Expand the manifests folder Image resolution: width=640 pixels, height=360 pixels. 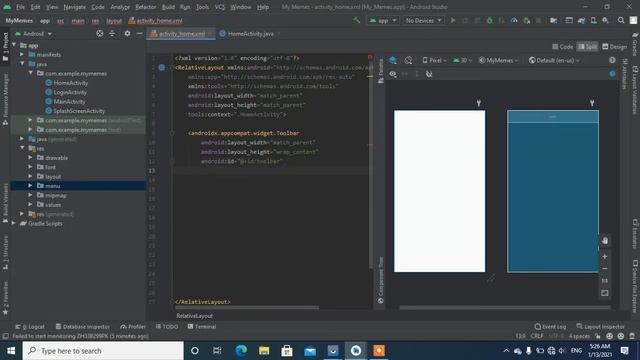(x=22, y=54)
